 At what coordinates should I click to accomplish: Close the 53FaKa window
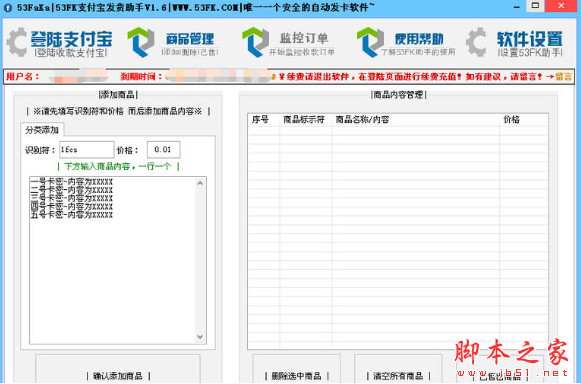point(561,6)
